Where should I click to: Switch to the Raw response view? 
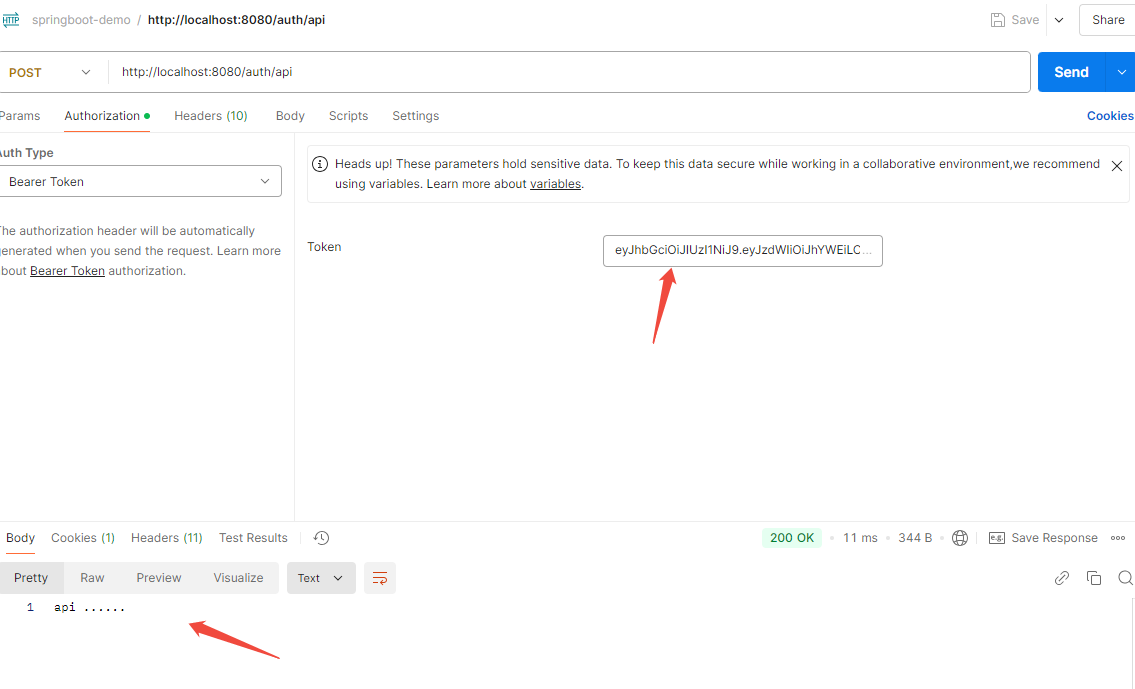click(92, 578)
